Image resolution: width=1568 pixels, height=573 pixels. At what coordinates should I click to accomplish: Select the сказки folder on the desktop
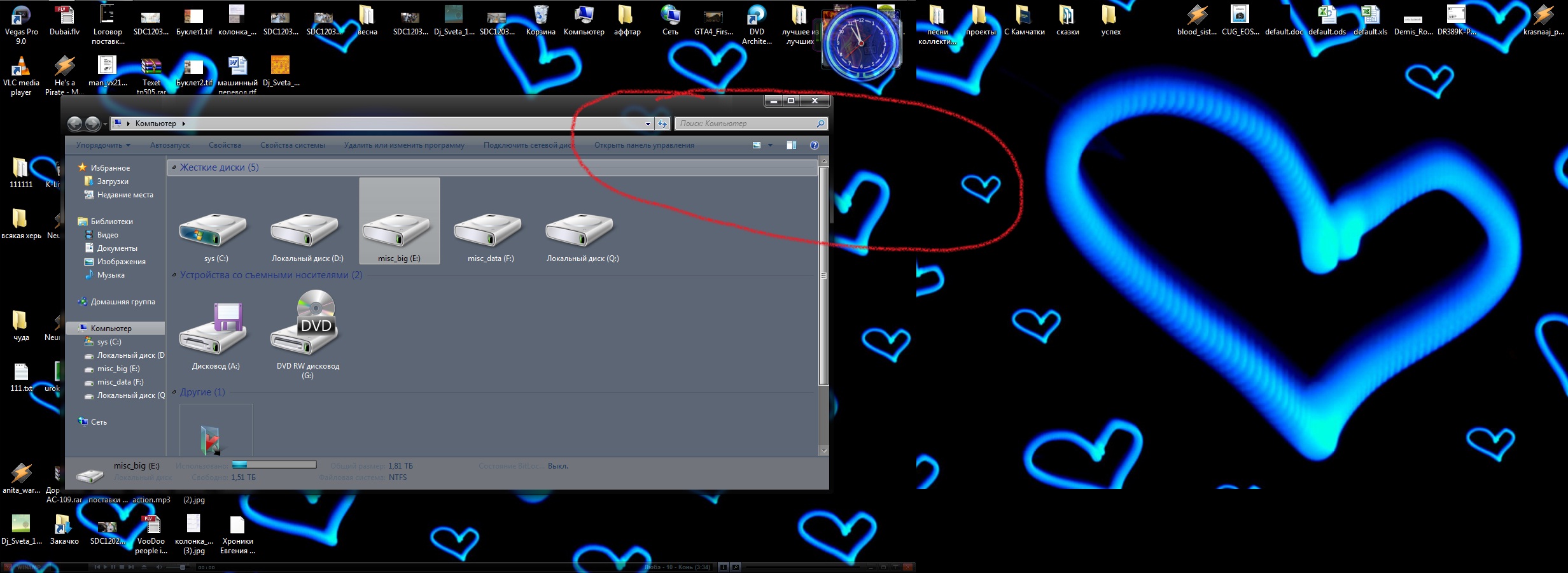pyautogui.click(x=1067, y=21)
